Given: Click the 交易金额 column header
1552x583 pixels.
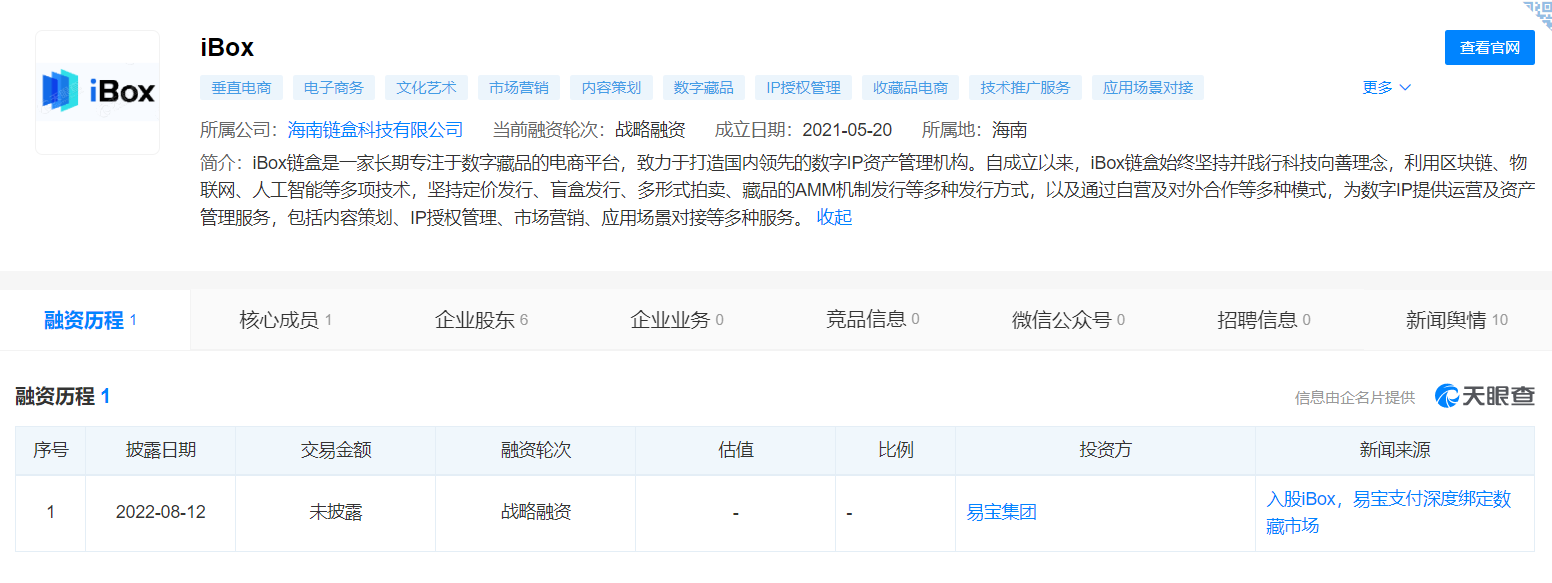Looking at the screenshot, I should tap(336, 450).
